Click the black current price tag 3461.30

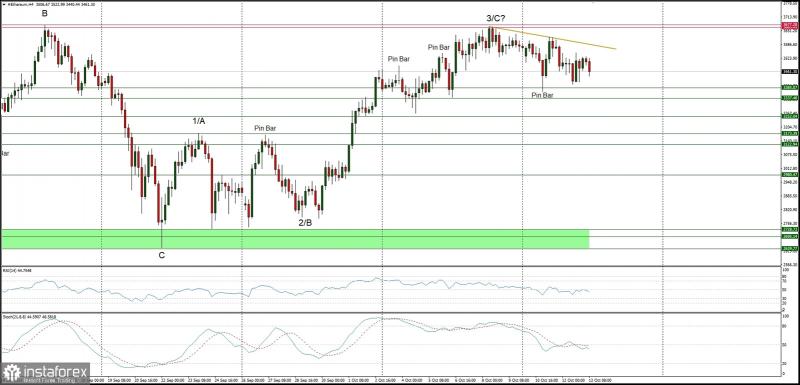(x=790, y=71)
